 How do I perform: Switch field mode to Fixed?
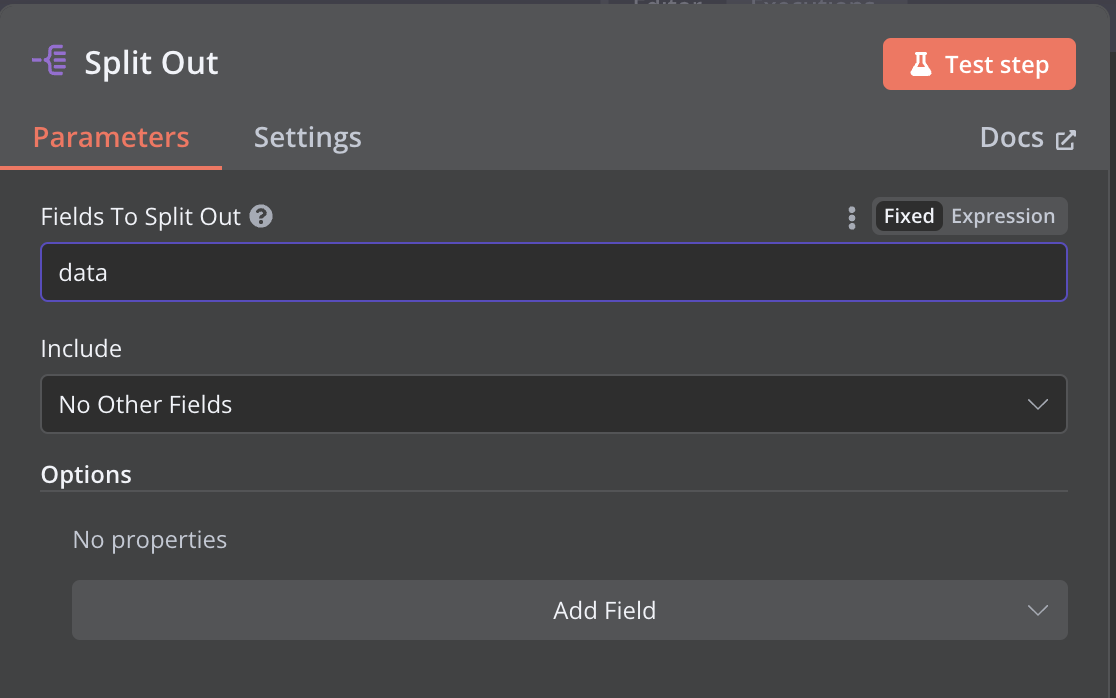pyautogui.click(x=908, y=216)
